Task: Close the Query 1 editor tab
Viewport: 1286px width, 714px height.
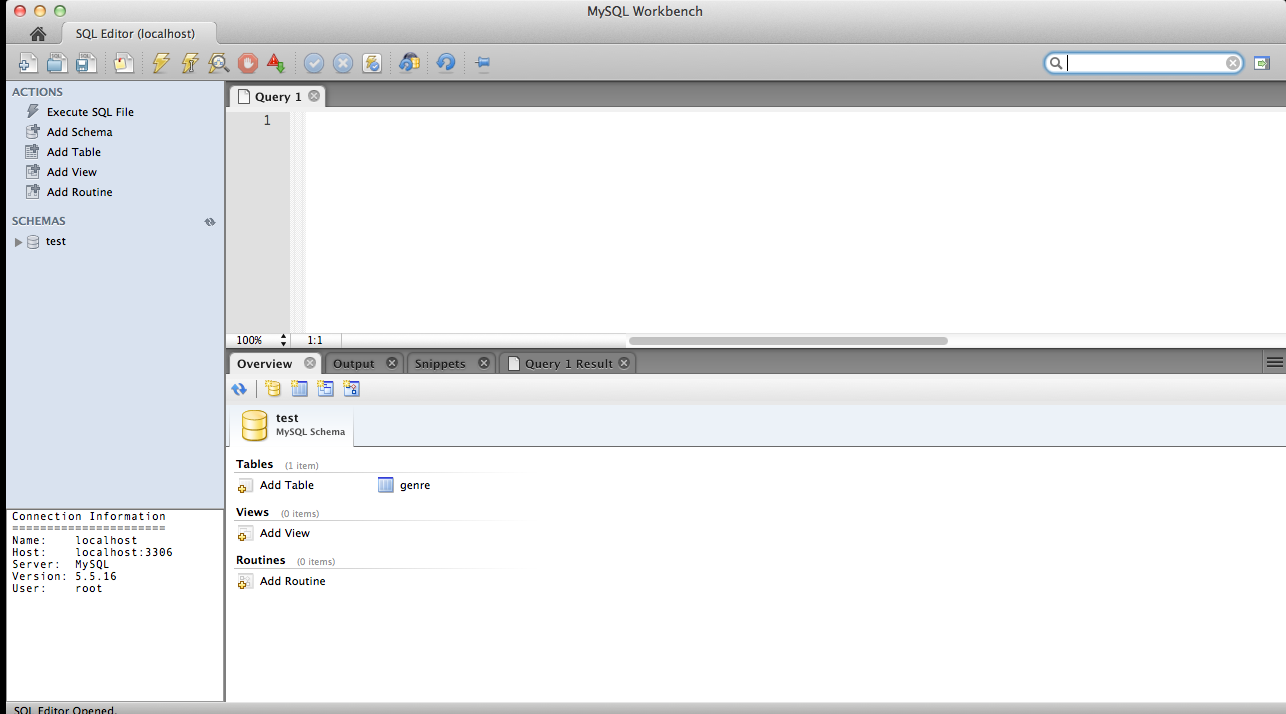Action: [x=314, y=96]
